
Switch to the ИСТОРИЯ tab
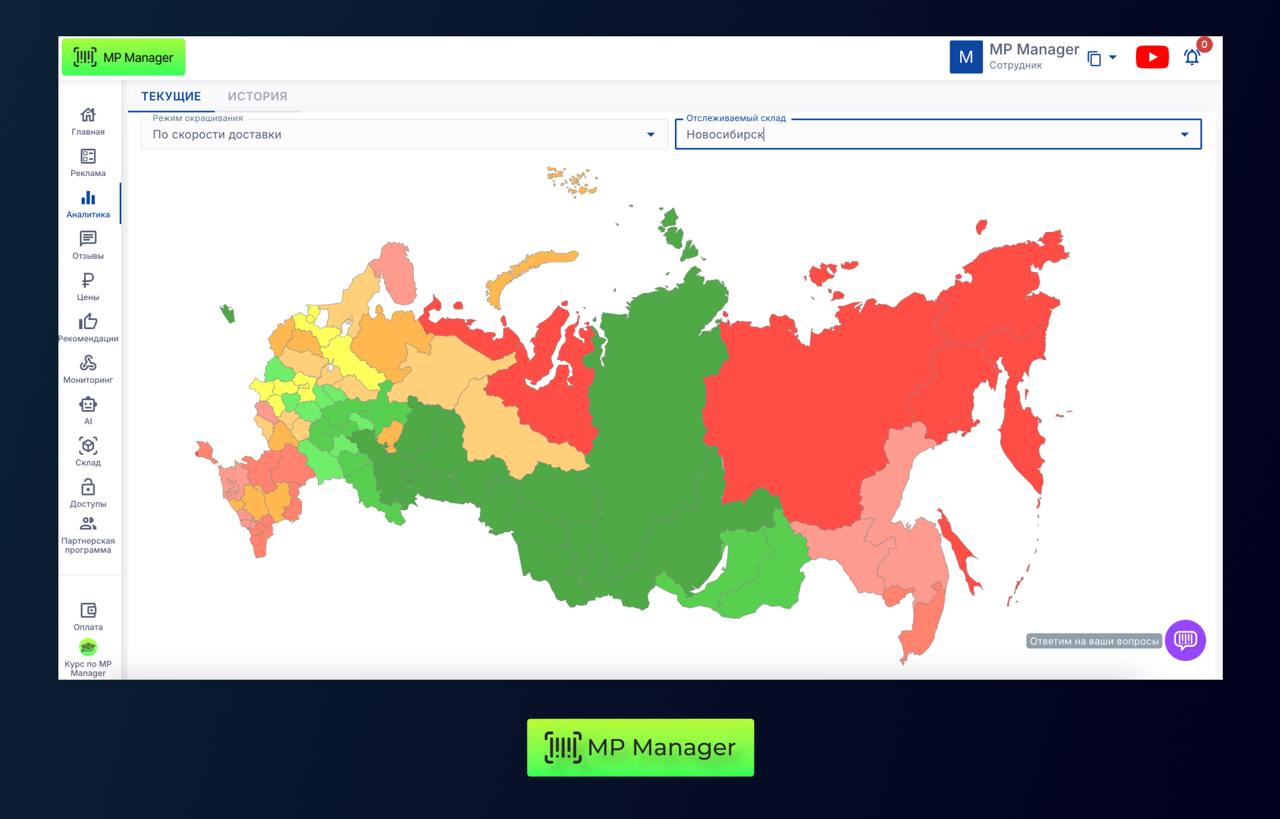coord(257,97)
